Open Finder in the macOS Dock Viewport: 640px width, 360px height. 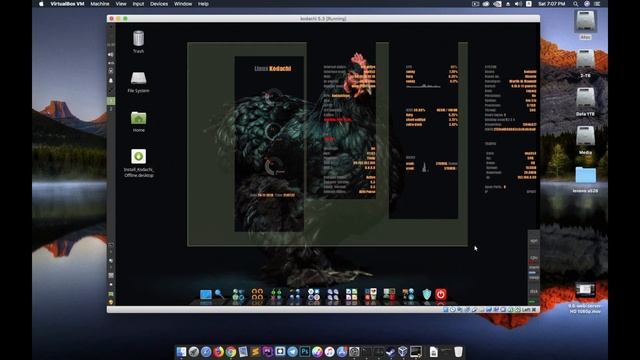pos(181,351)
